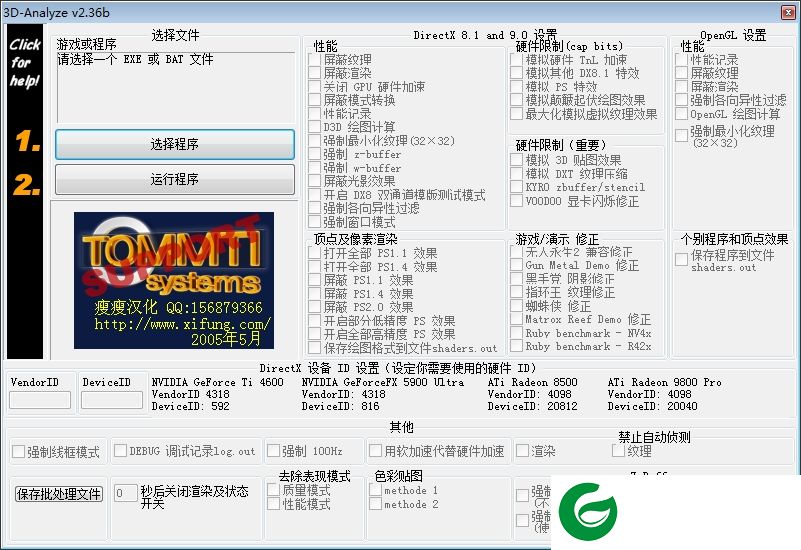Check 蜘蛛侠 修正
This screenshot has height=550, width=801.
516,306
